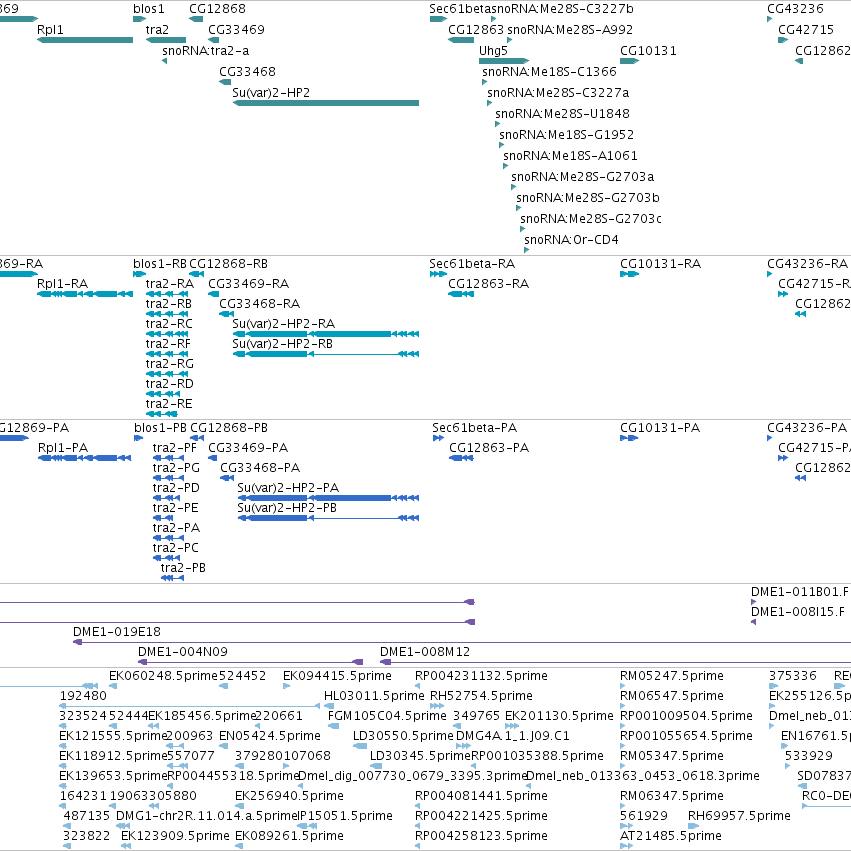This screenshot has height=851, width=851.
Task: Click the snoRNA:Me28S-G2703a label
Action: pos(582,177)
